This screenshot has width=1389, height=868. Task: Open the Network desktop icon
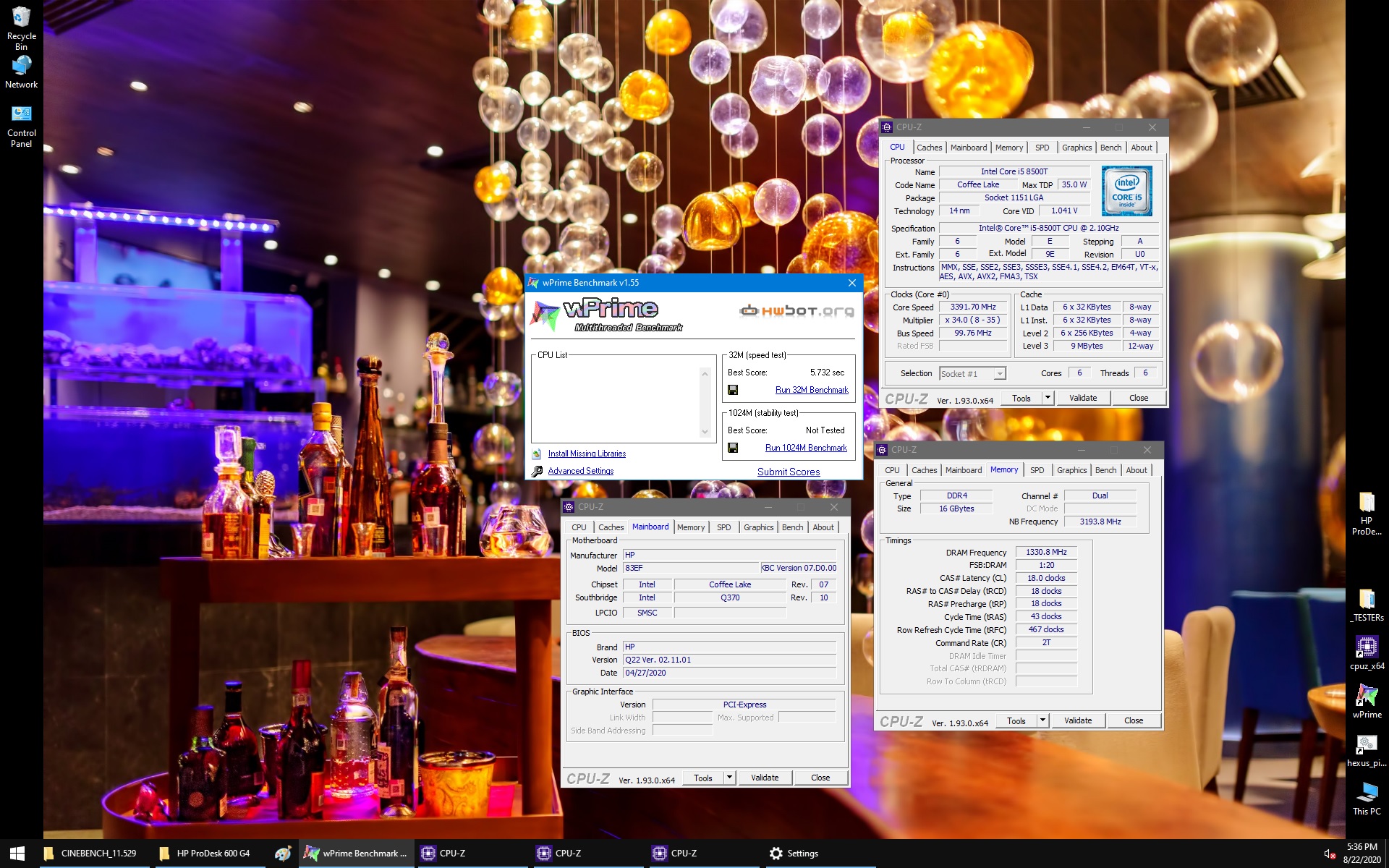21,72
